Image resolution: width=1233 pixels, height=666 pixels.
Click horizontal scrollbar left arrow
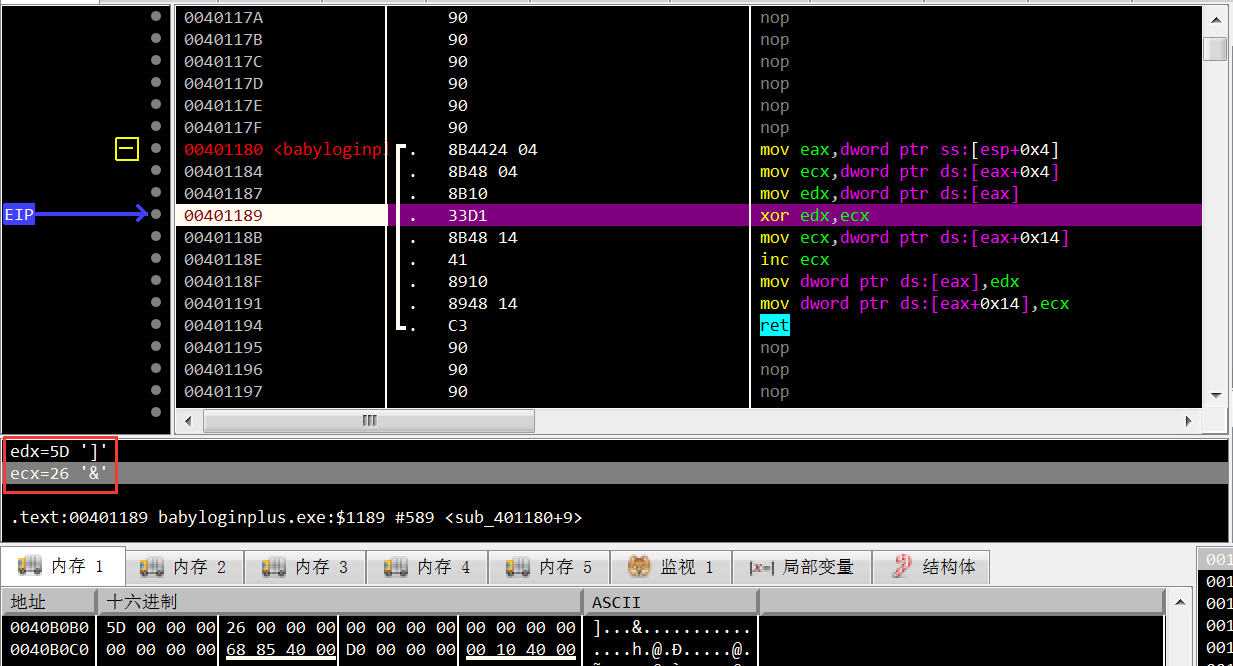tap(189, 421)
